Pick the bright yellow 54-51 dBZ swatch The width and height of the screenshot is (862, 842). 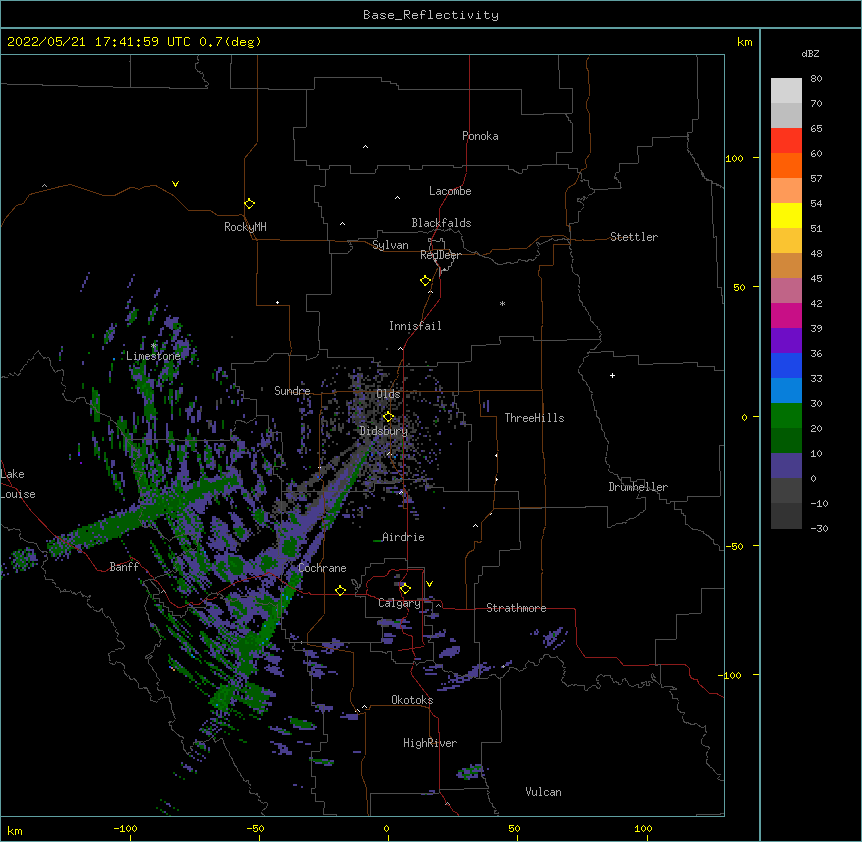pyautogui.click(x=786, y=215)
